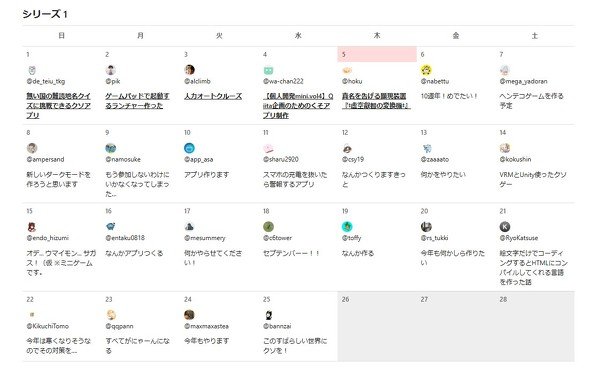This screenshot has height=377, width=590.
Task: Click the K avatar of @RyoKatsuse
Action: 505,227
